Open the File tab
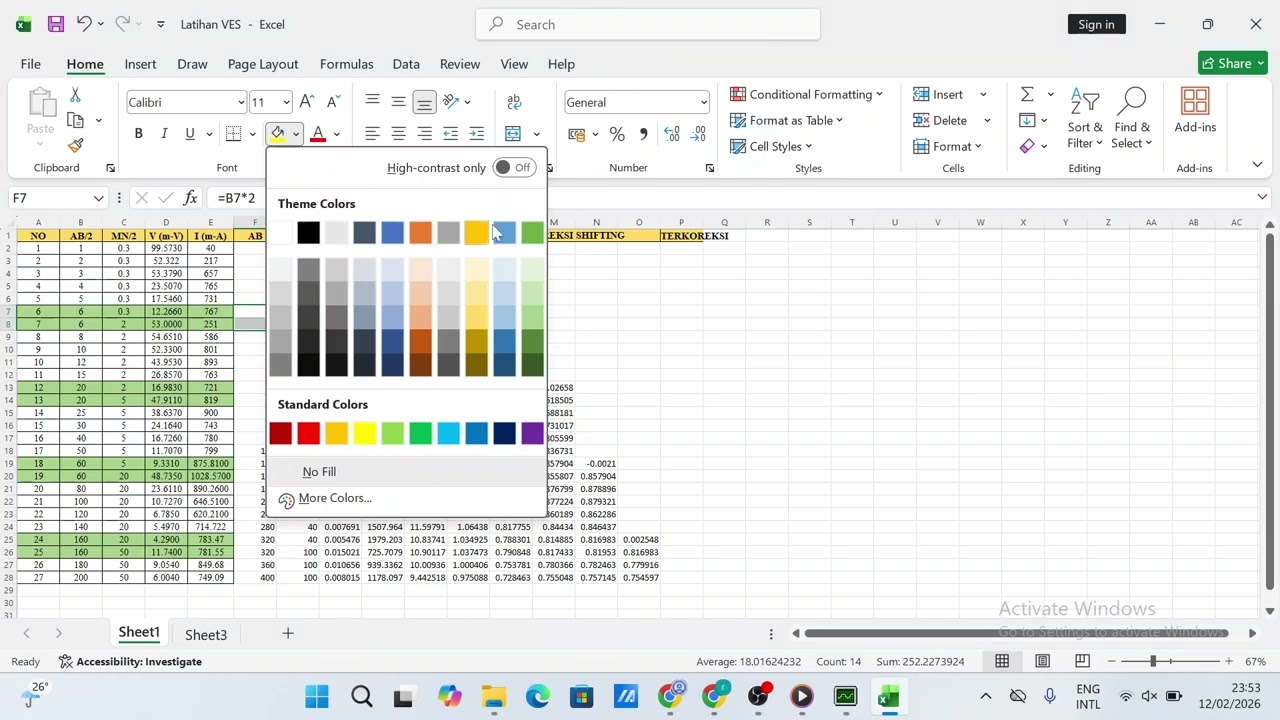1280x720 pixels. pyautogui.click(x=30, y=64)
